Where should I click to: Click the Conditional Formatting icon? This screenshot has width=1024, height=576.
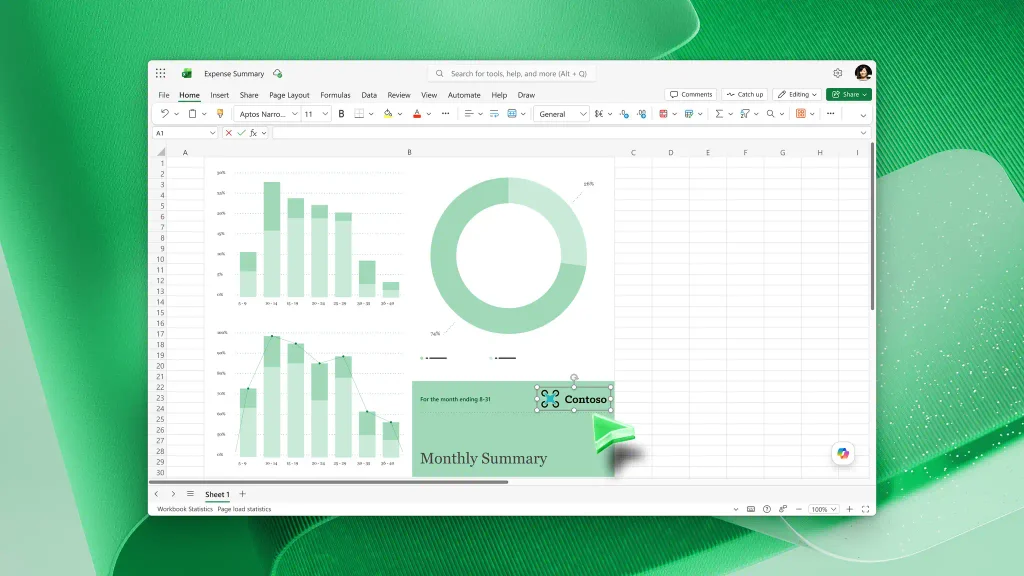click(663, 114)
